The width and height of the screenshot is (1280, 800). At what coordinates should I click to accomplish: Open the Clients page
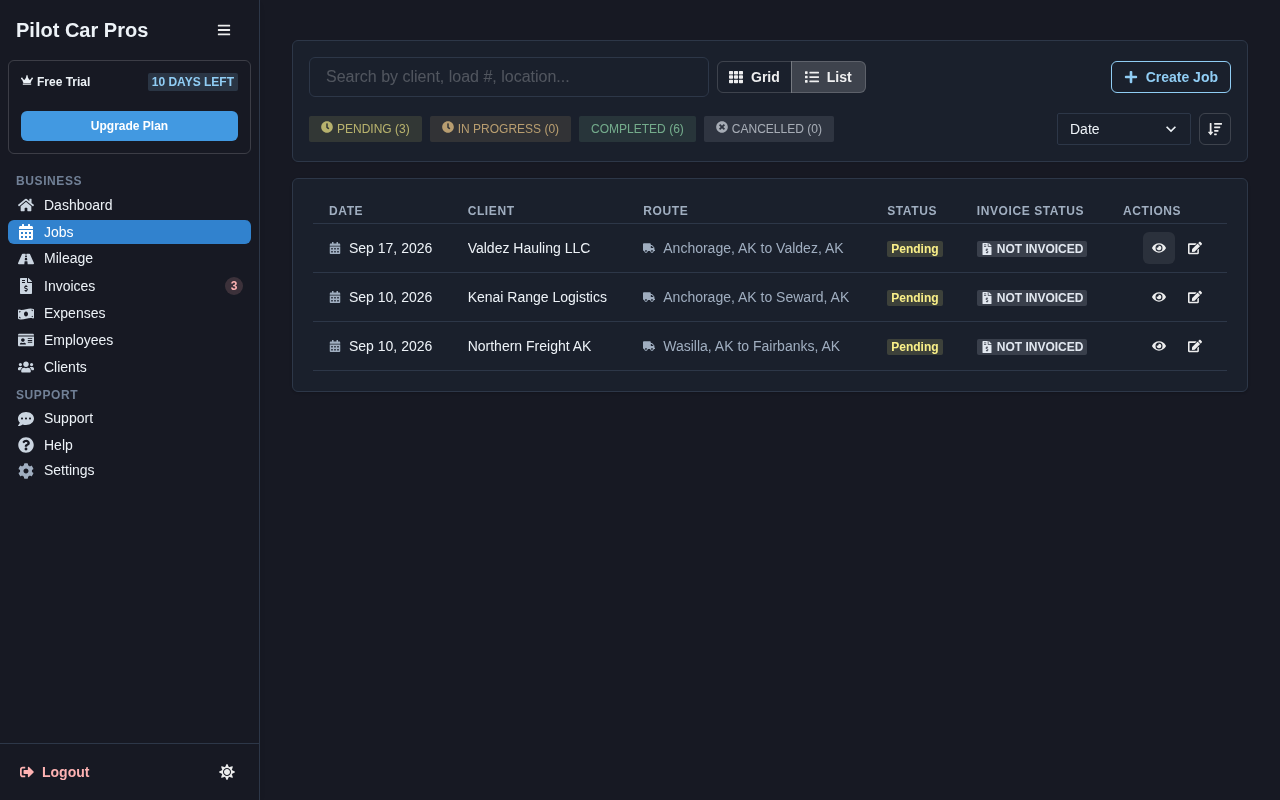point(129,367)
